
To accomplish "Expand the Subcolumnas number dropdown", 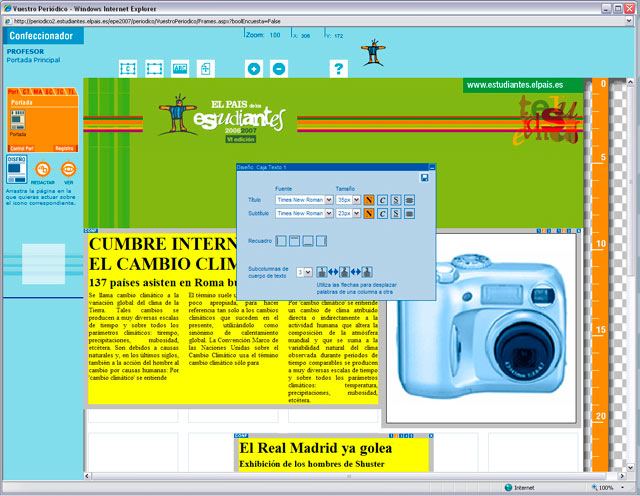I will point(309,272).
